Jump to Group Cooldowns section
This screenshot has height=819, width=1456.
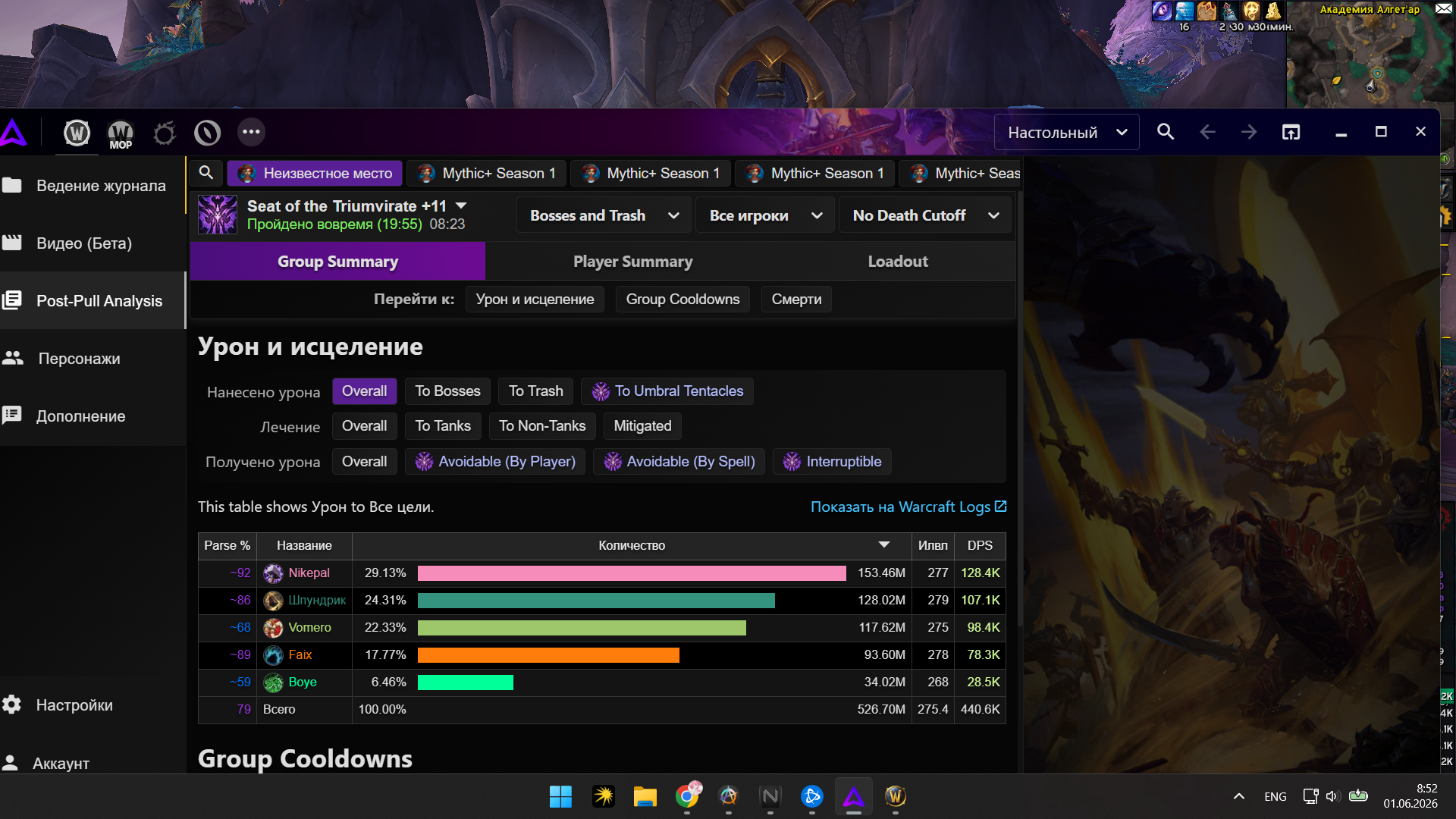pyautogui.click(x=682, y=300)
